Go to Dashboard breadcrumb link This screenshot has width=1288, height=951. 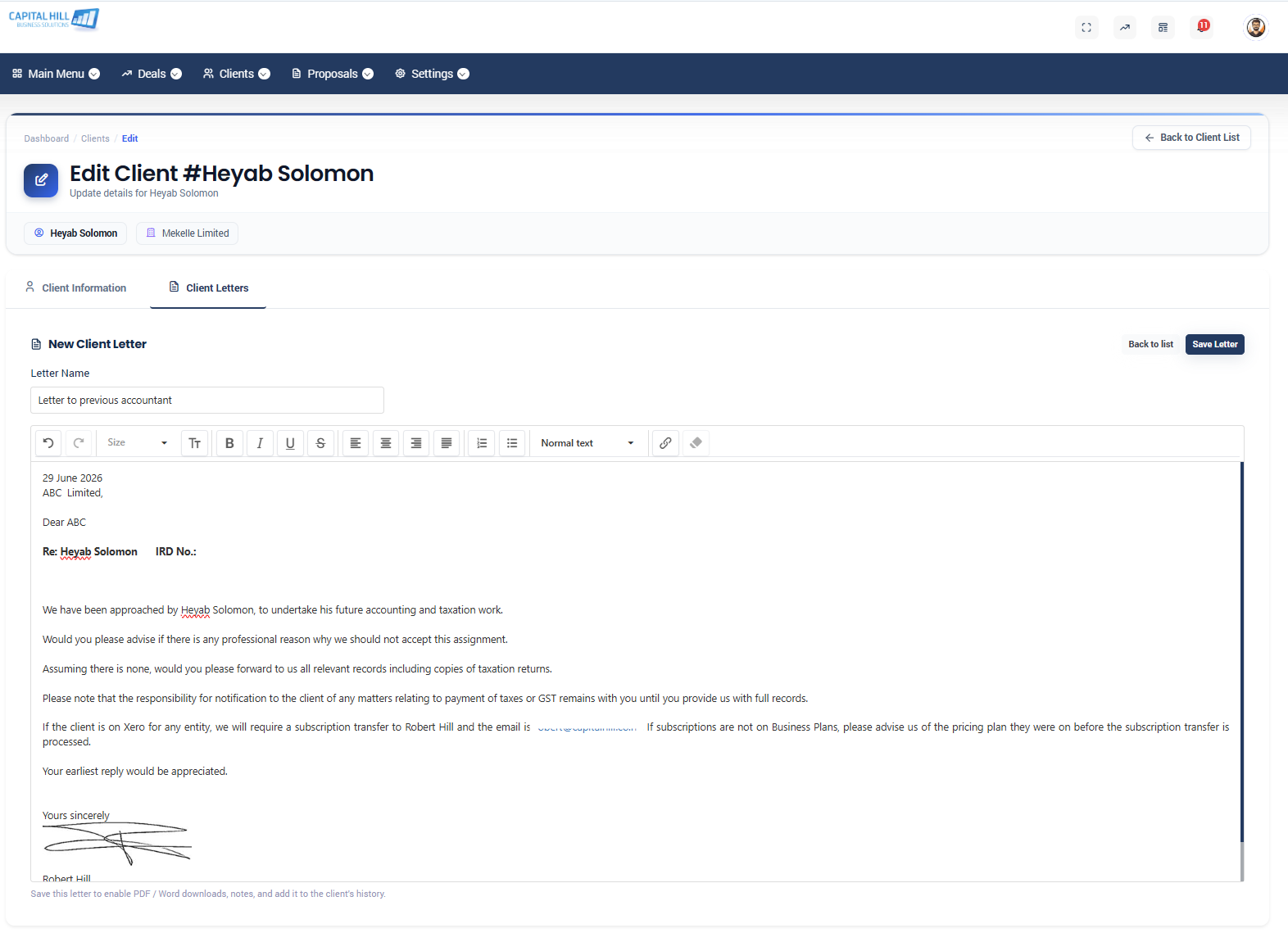point(47,138)
